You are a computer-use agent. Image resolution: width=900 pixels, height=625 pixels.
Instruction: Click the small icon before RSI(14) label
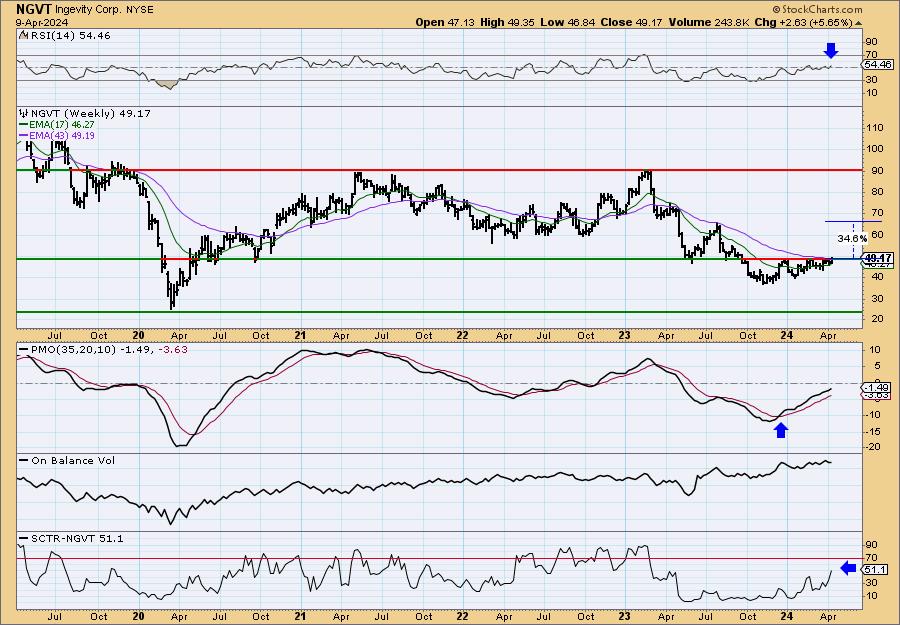(22, 35)
